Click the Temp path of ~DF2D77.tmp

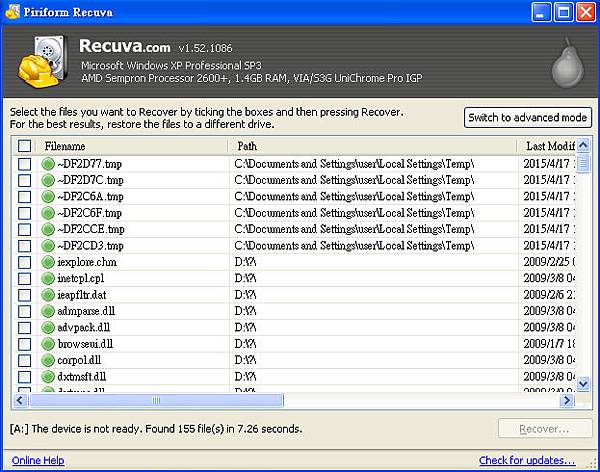tap(354, 164)
